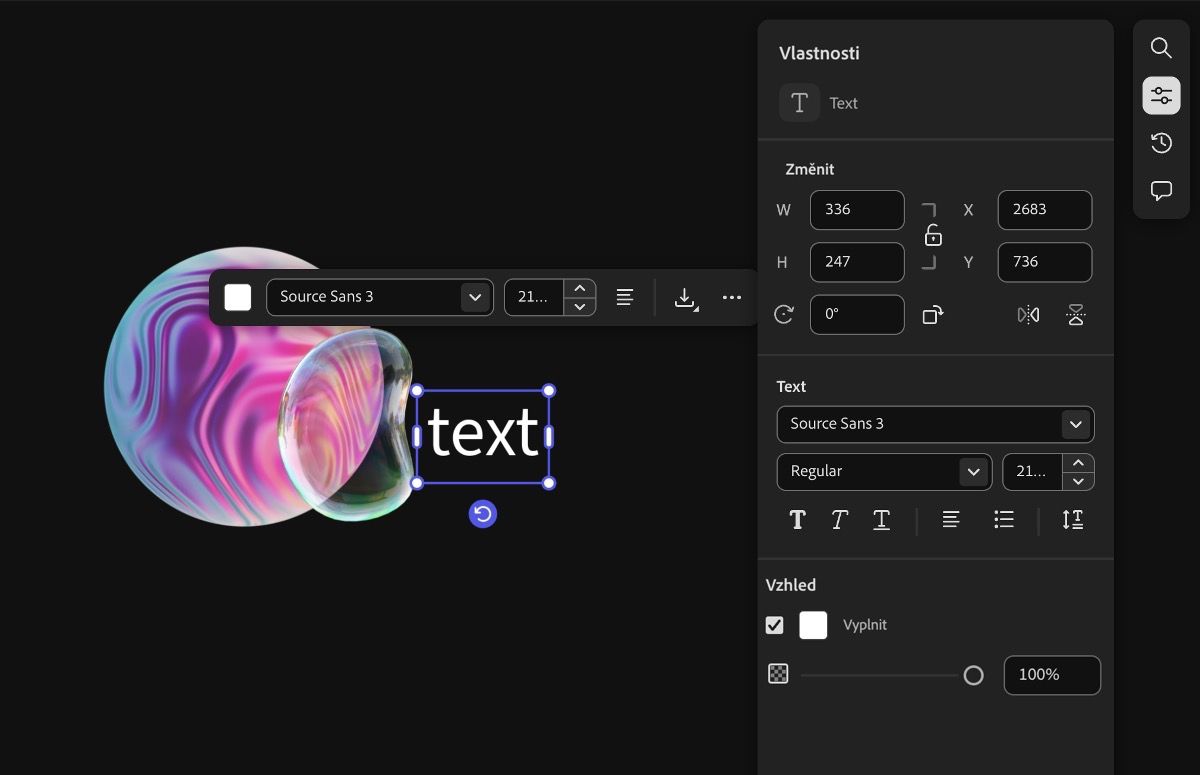
Task: Select the Bold text style icon
Action: (797, 519)
